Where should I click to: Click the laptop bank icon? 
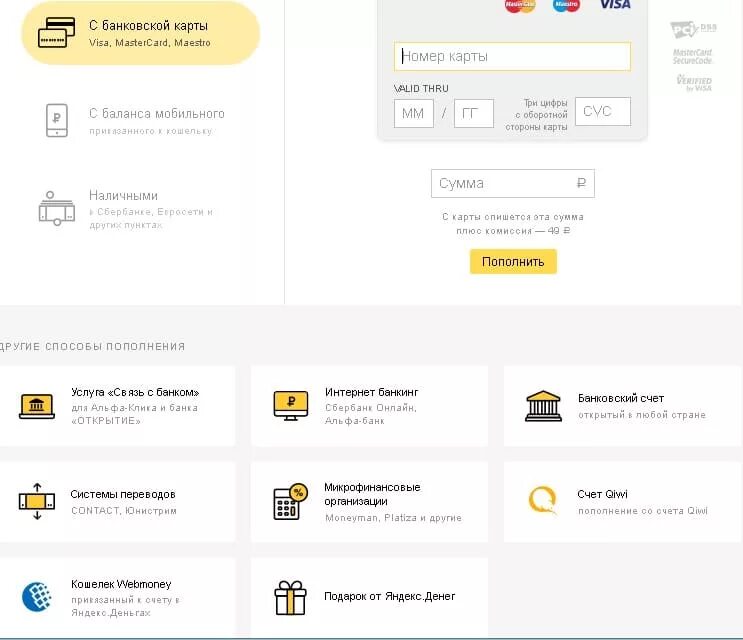click(x=37, y=406)
